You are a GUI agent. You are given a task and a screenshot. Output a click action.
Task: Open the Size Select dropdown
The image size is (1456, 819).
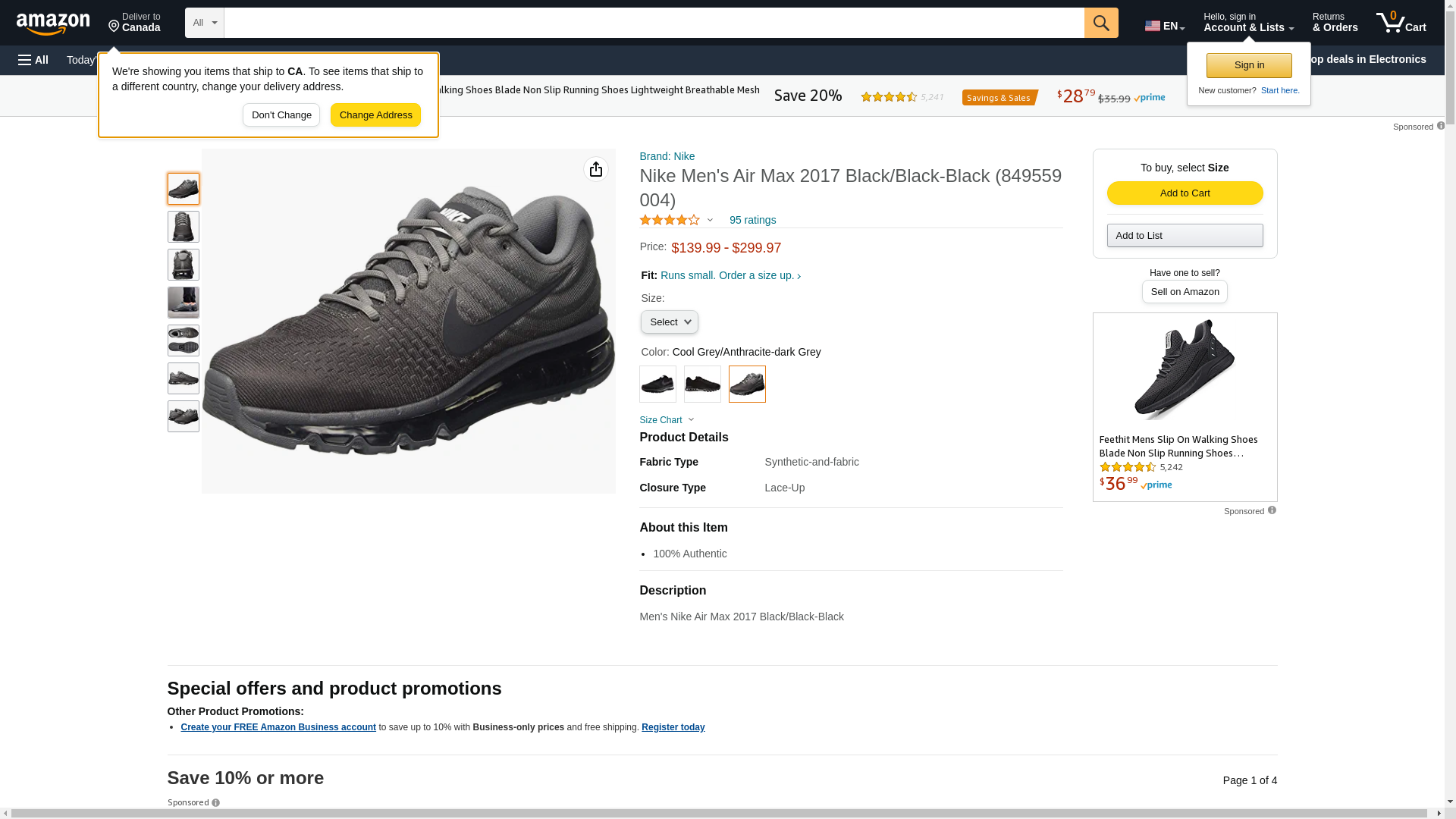coord(670,322)
